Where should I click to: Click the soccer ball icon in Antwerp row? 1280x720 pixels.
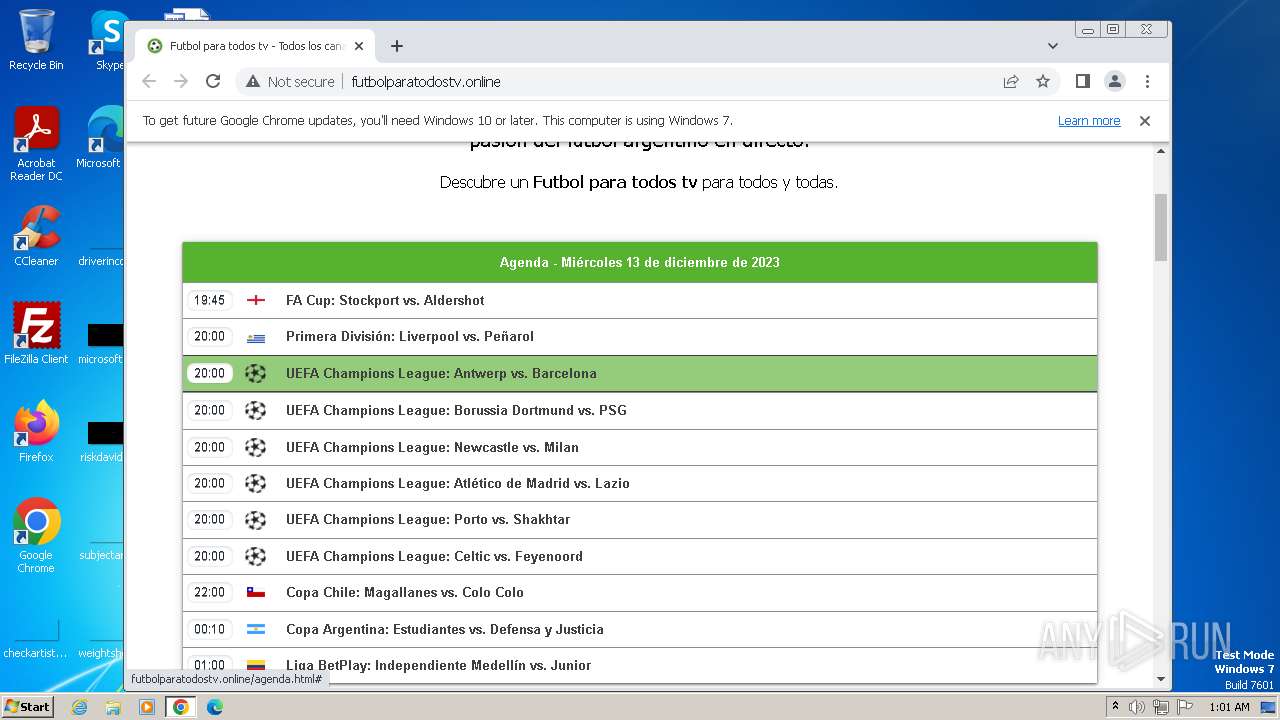[x=256, y=373]
